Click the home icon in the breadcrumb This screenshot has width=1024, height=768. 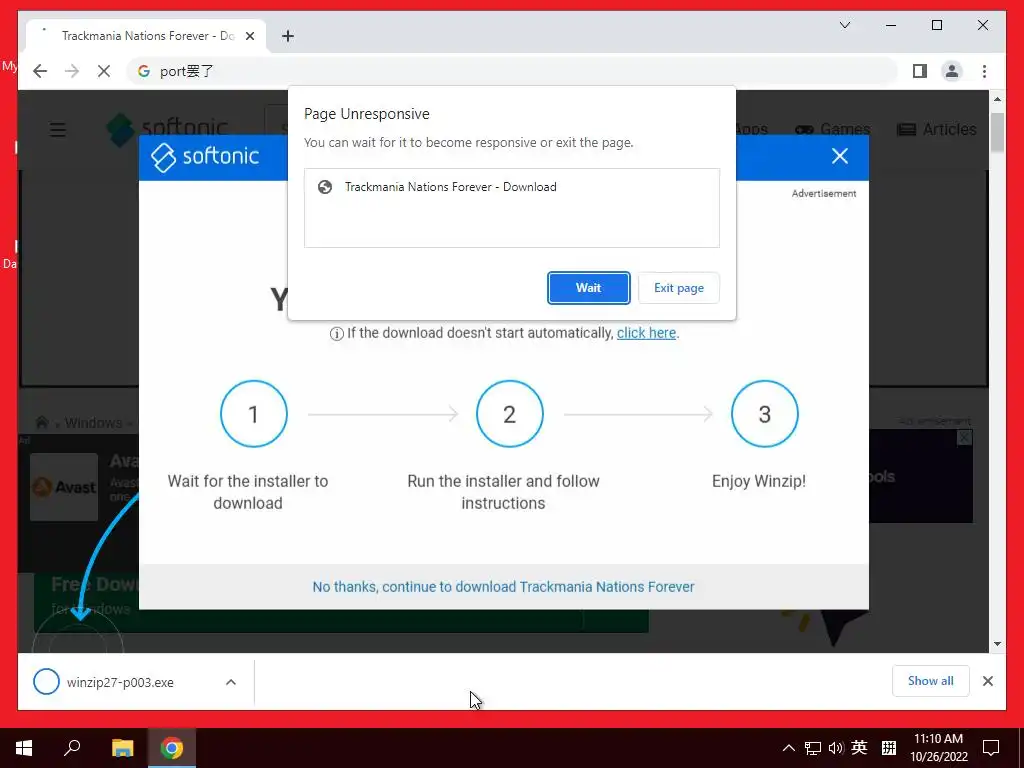click(x=42, y=423)
